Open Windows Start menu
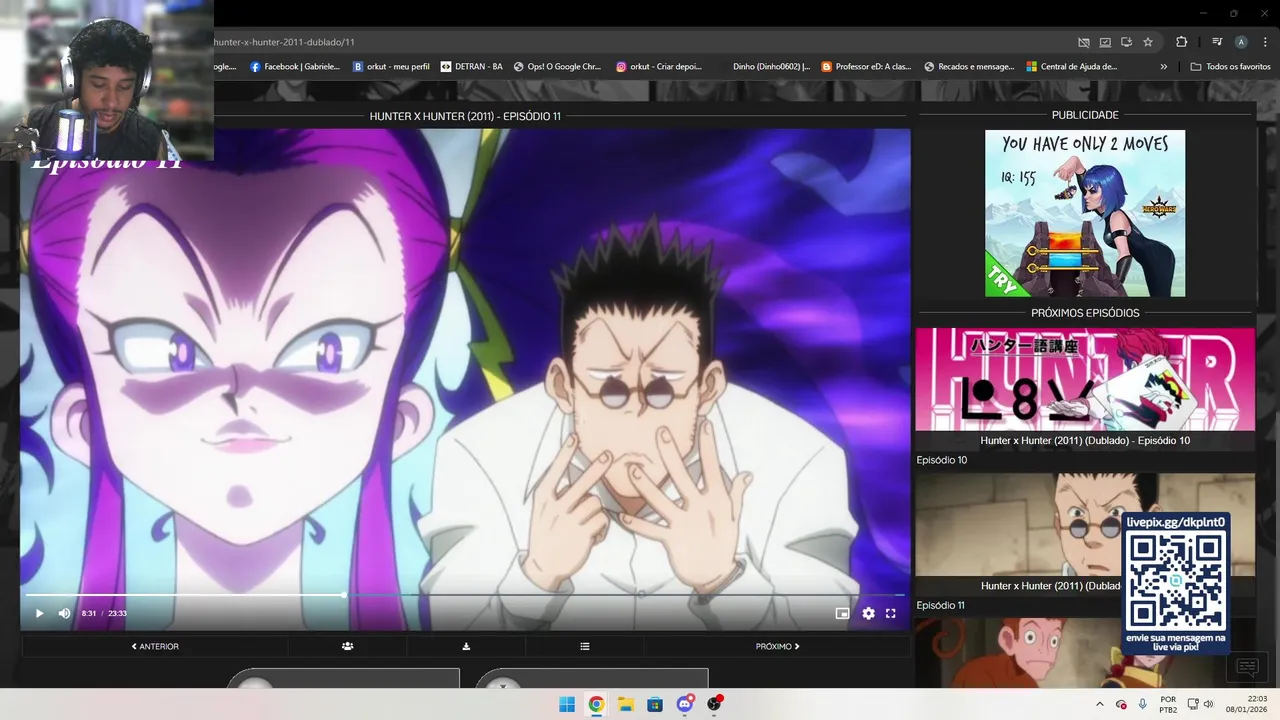The height and width of the screenshot is (720, 1280). coord(567,704)
